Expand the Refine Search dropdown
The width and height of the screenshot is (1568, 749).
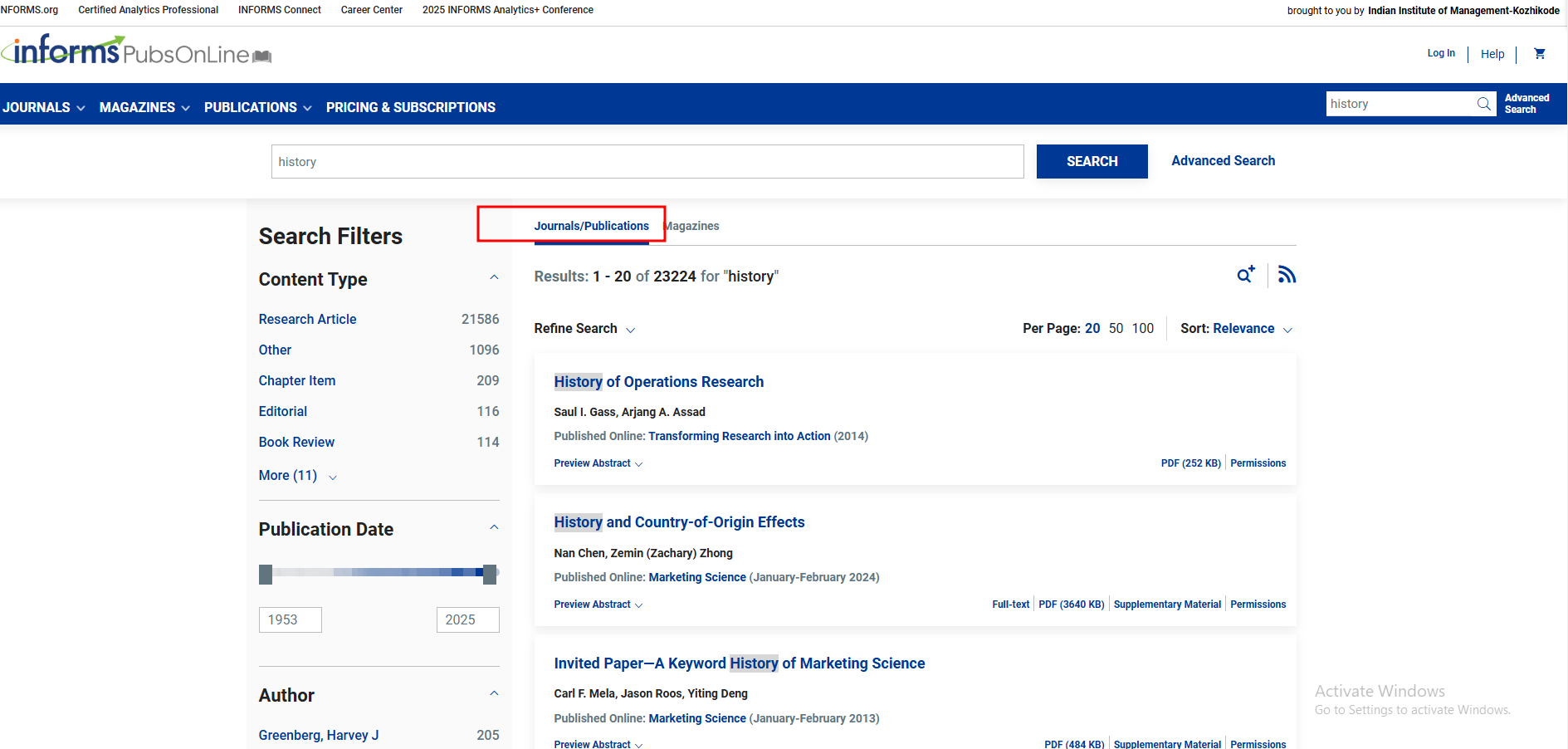[584, 329]
